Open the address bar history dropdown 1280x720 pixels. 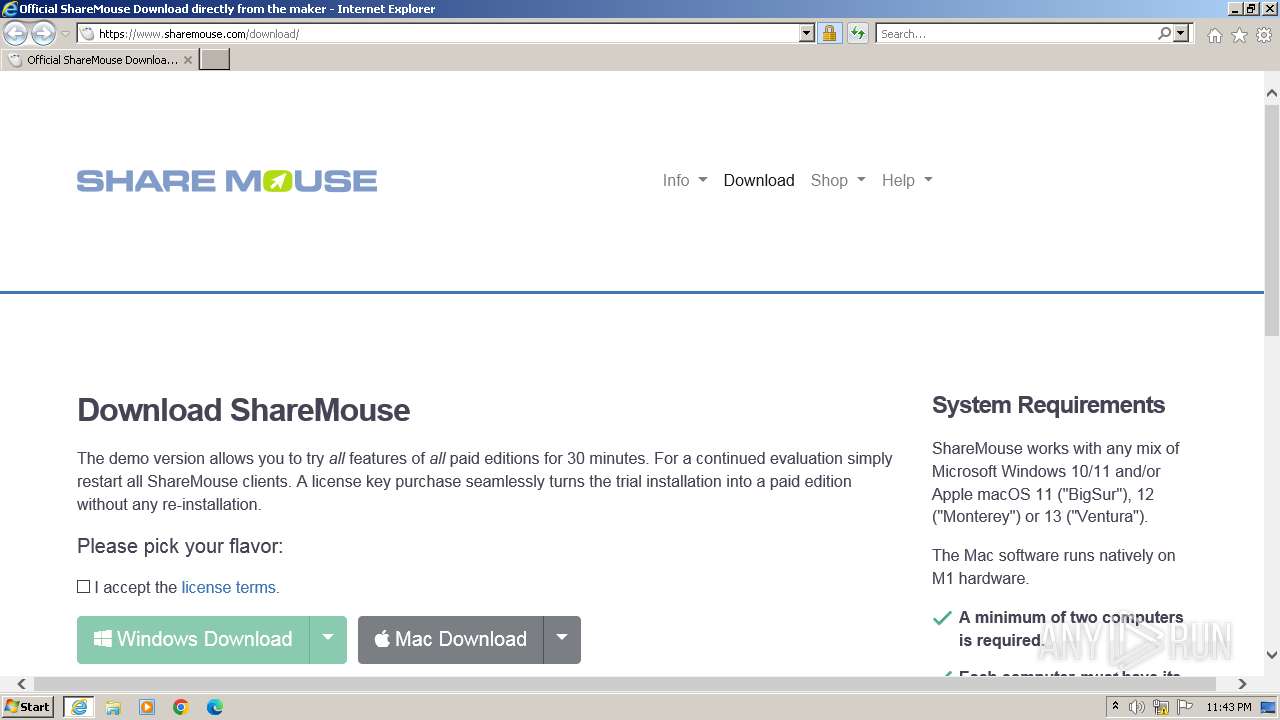pos(807,33)
